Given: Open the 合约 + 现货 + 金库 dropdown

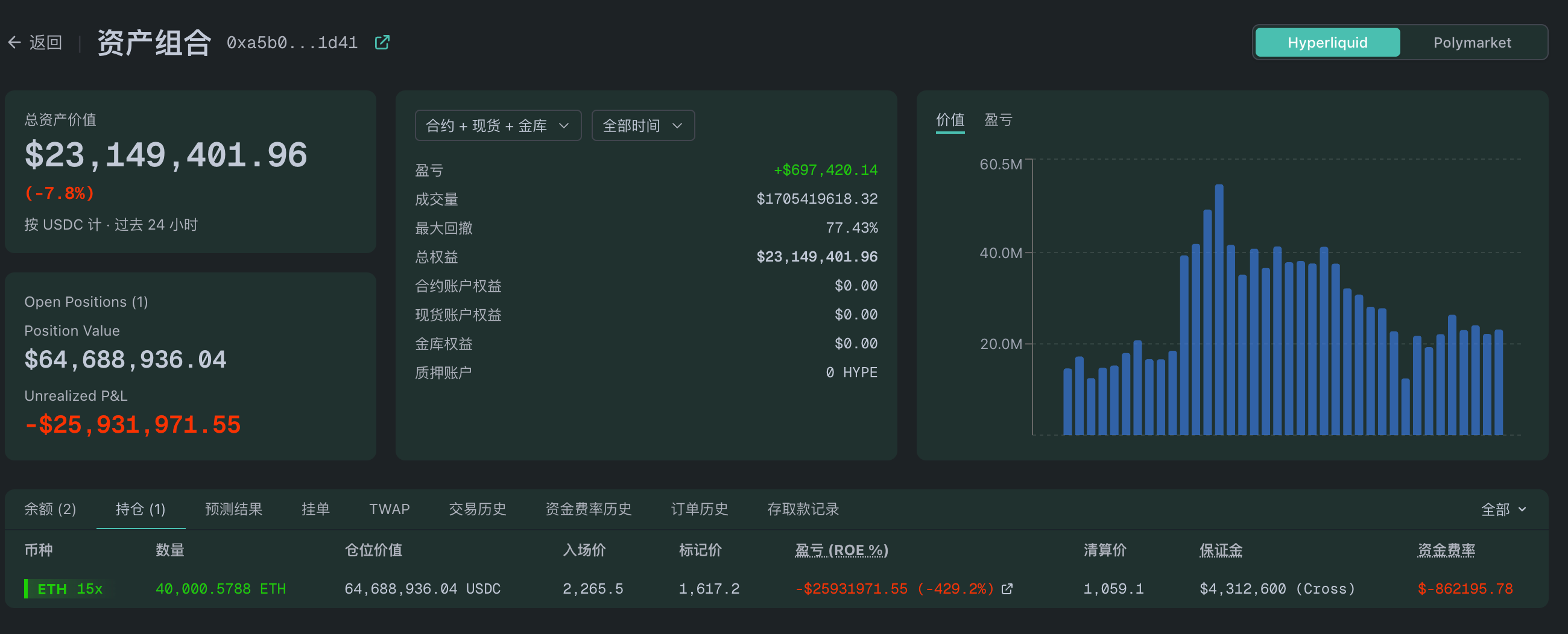Looking at the screenshot, I should click(498, 125).
